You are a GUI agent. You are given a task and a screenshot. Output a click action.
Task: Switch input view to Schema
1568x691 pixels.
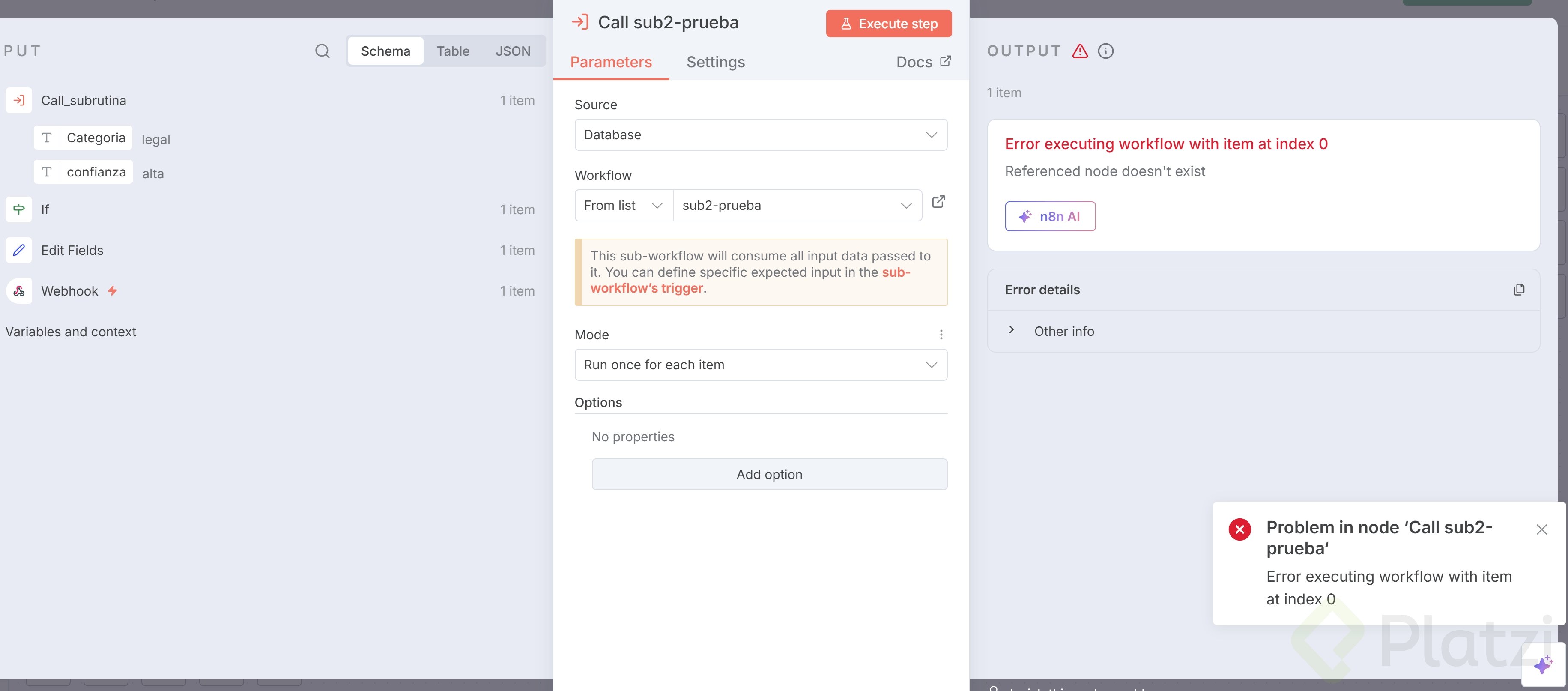click(x=385, y=51)
